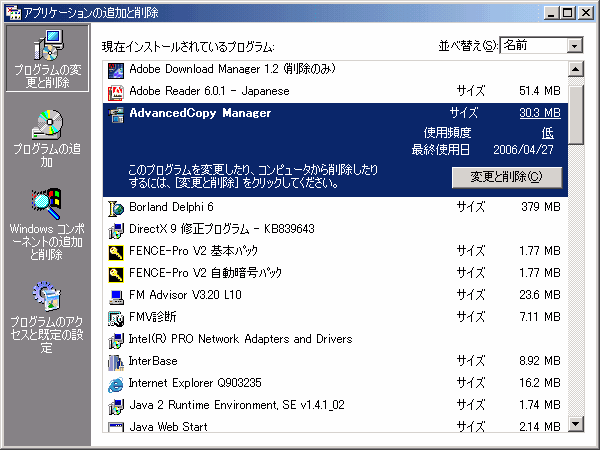
Task: Click 30.3 MB size link
Action: [x=540, y=113]
